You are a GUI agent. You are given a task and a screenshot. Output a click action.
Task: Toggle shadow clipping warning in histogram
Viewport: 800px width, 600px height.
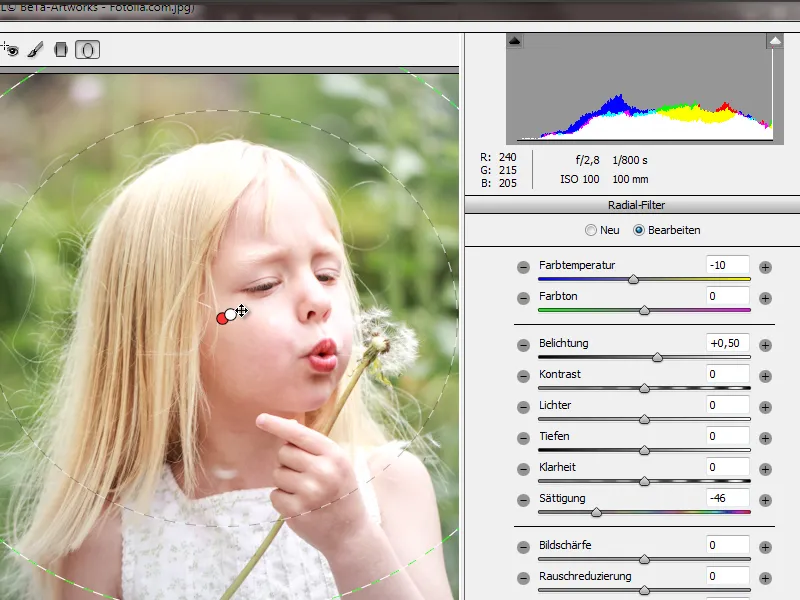click(x=514, y=41)
